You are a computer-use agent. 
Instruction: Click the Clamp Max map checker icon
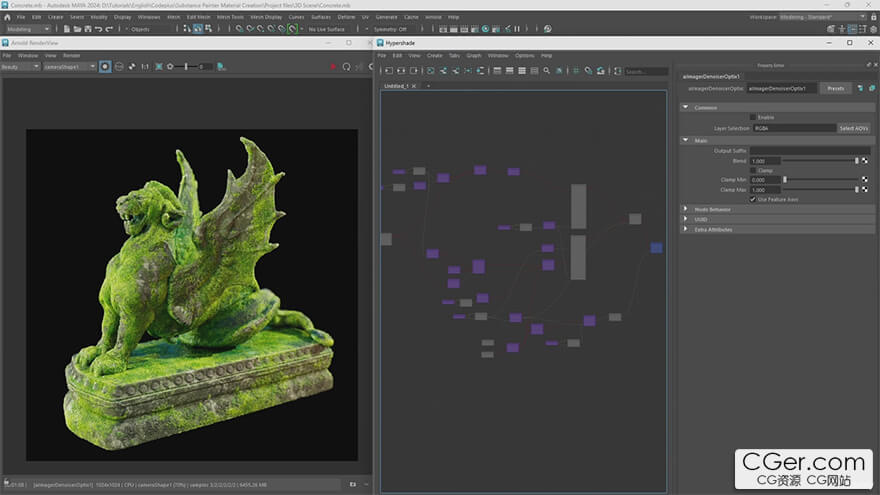point(865,190)
